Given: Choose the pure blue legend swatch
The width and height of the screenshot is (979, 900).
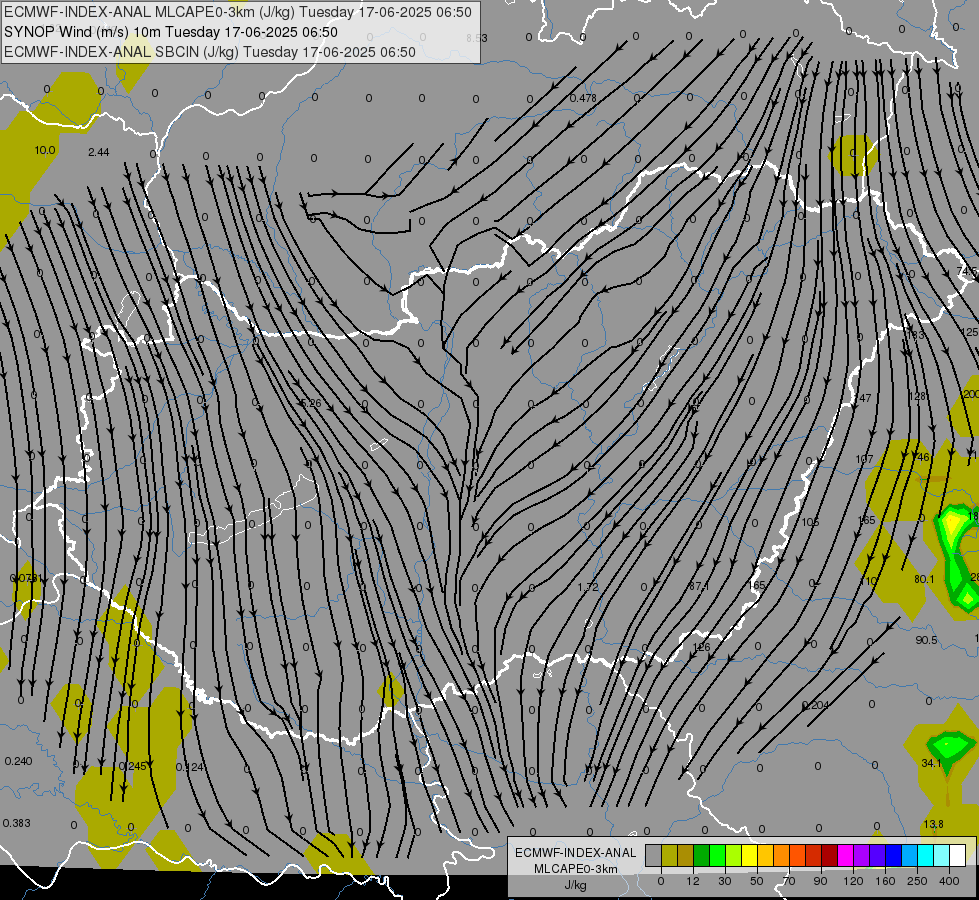Looking at the screenshot, I should tap(893, 856).
